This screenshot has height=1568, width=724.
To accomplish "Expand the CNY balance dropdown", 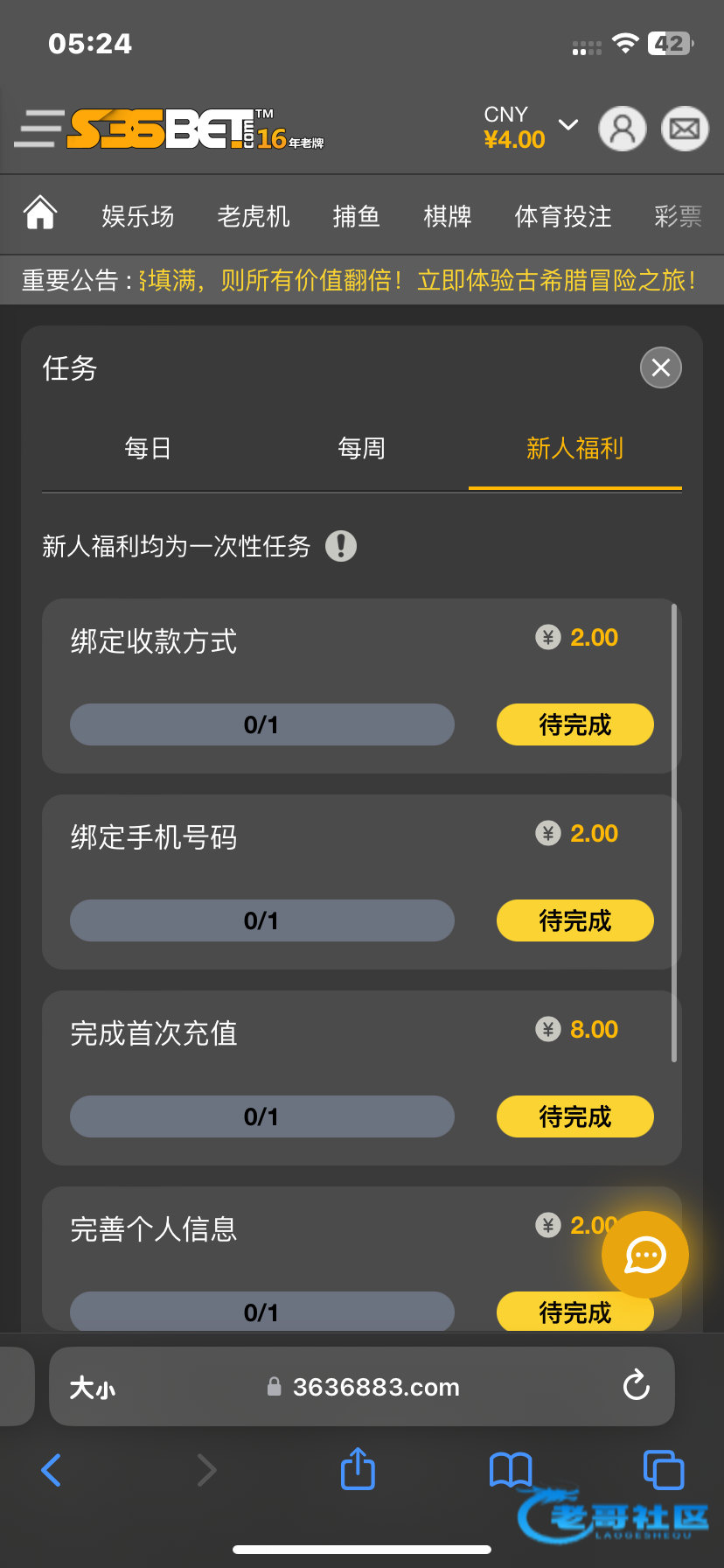I will click(568, 125).
